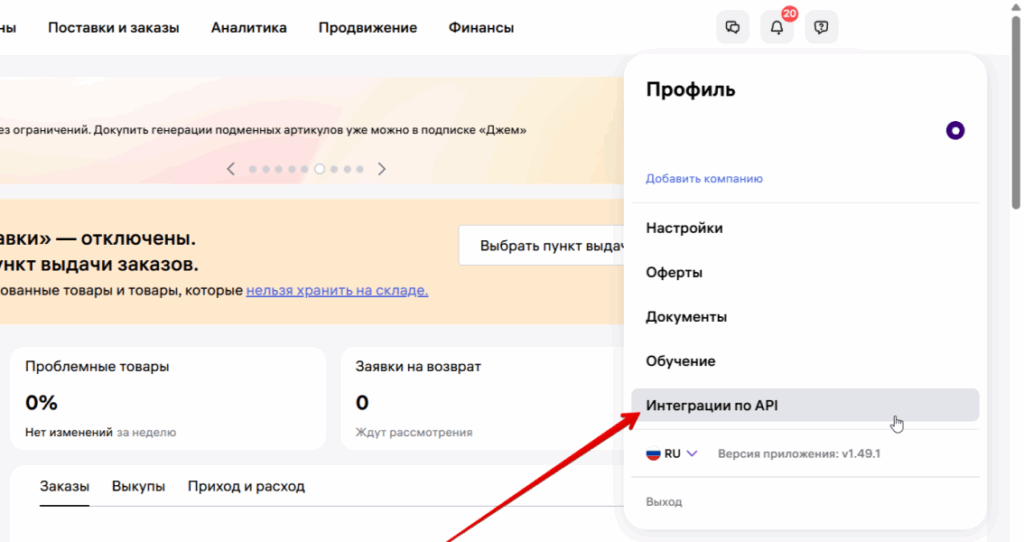The width and height of the screenshot is (1024, 542).
Task: Switch to the Выкупы tab
Action: [x=138, y=486]
